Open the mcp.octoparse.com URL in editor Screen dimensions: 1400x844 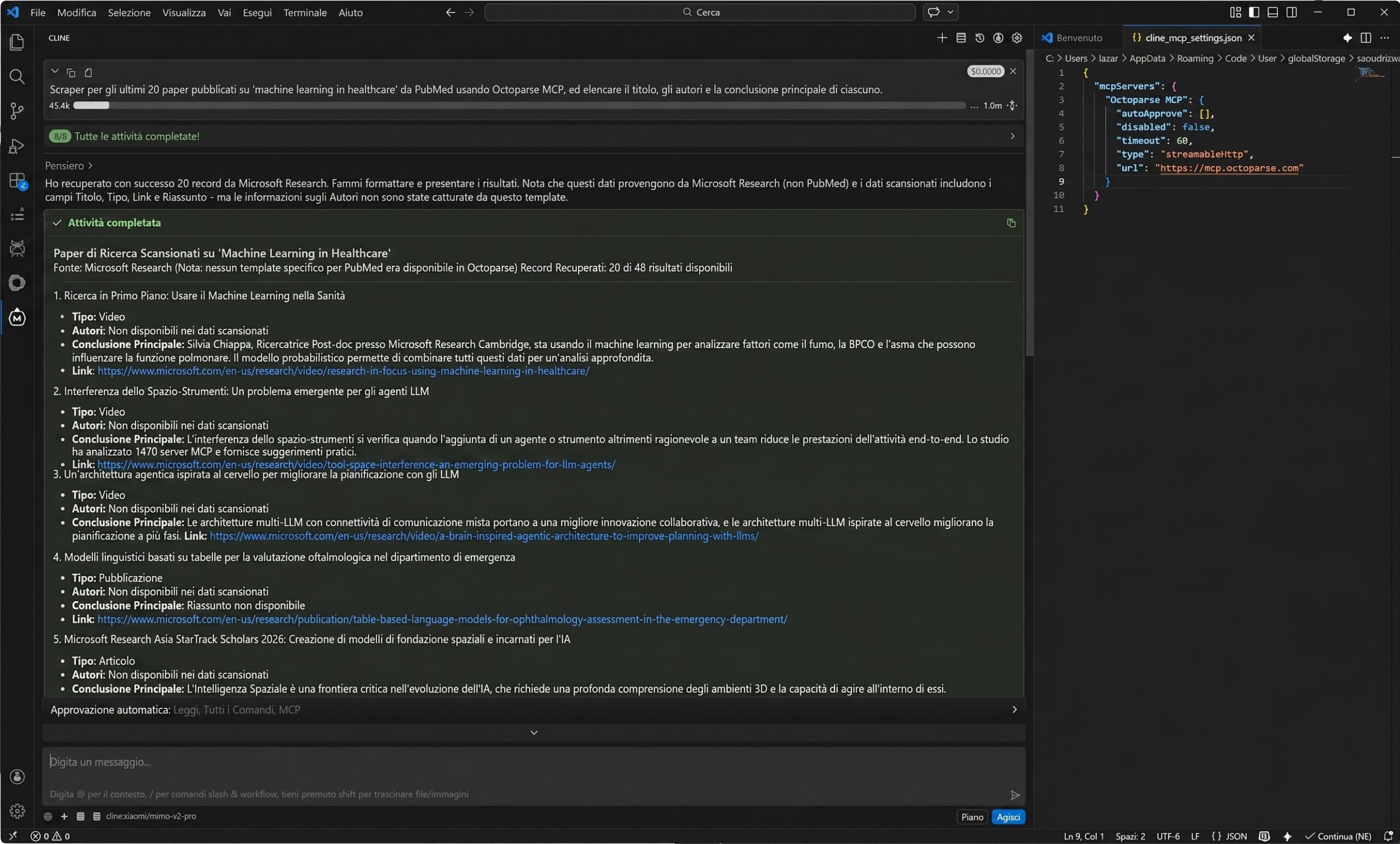tap(1229, 168)
